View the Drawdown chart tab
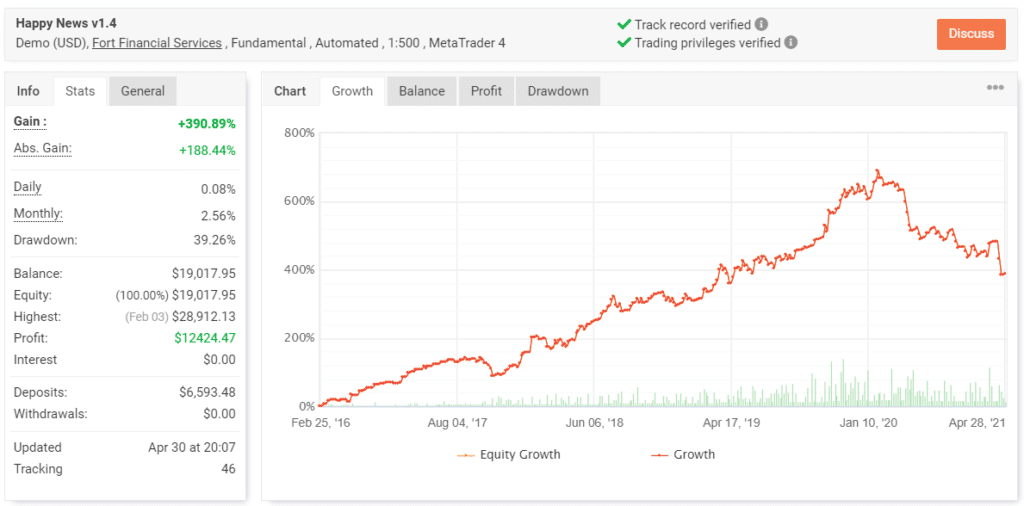This screenshot has height=506, width=1024. [x=558, y=91]
